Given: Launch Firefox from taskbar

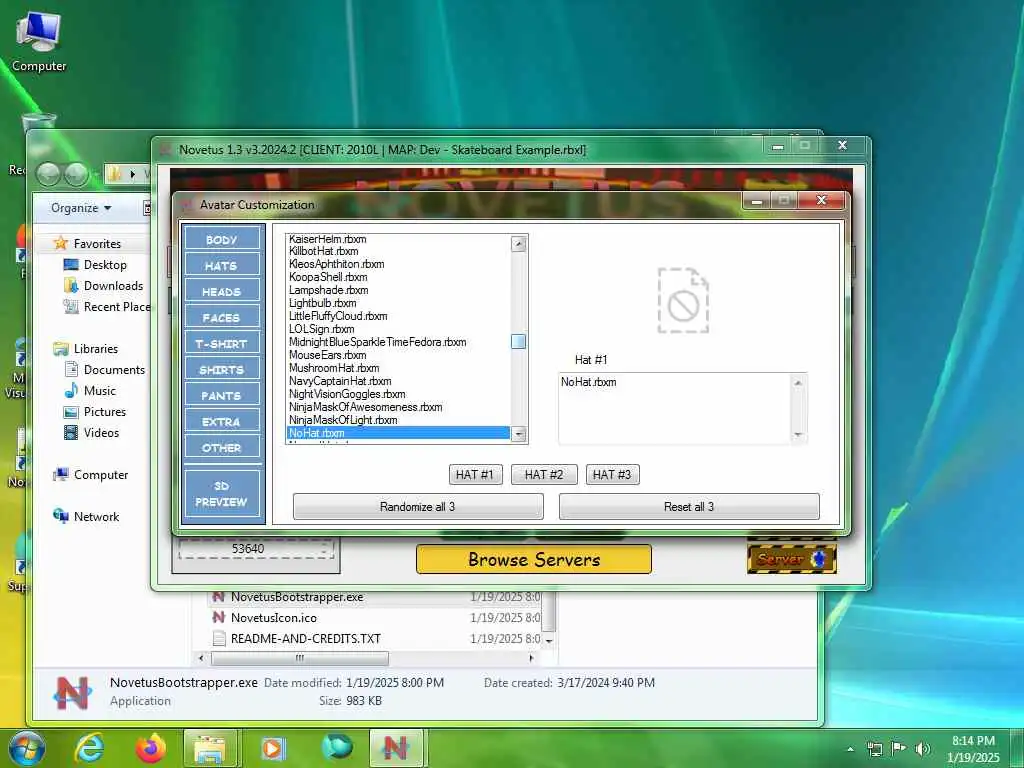Looking at the screenshot, I should pyautogui.click(x=150, y=748).
